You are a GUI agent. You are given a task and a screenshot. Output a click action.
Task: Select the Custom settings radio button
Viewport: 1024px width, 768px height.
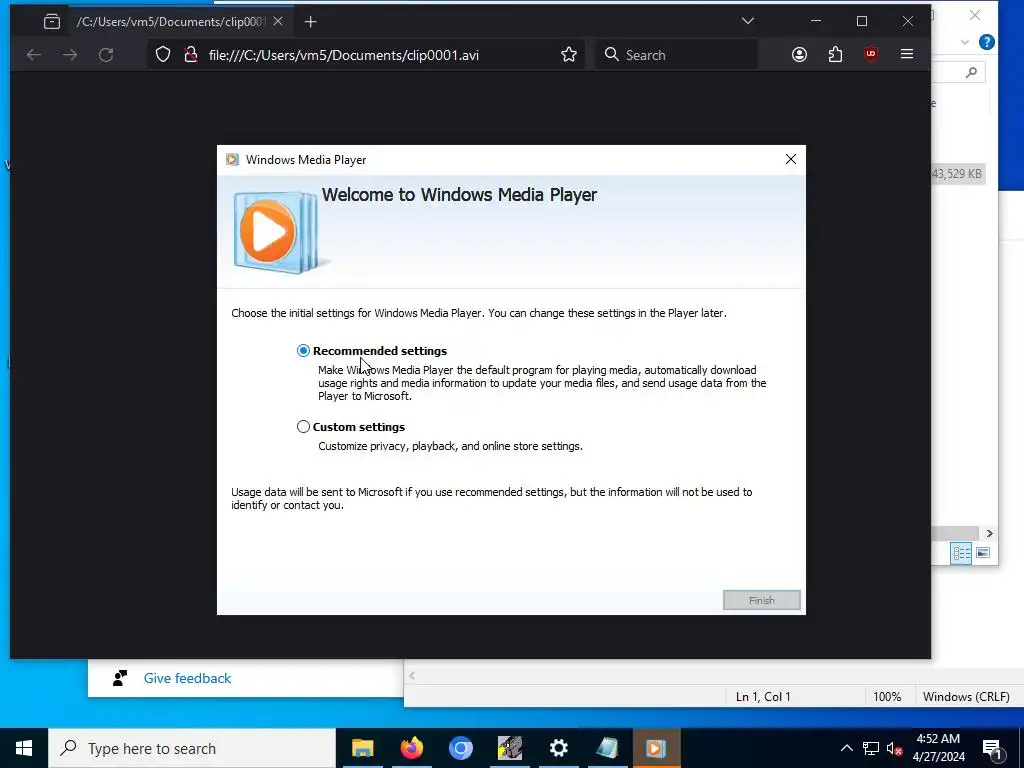[x=303, y=426]
